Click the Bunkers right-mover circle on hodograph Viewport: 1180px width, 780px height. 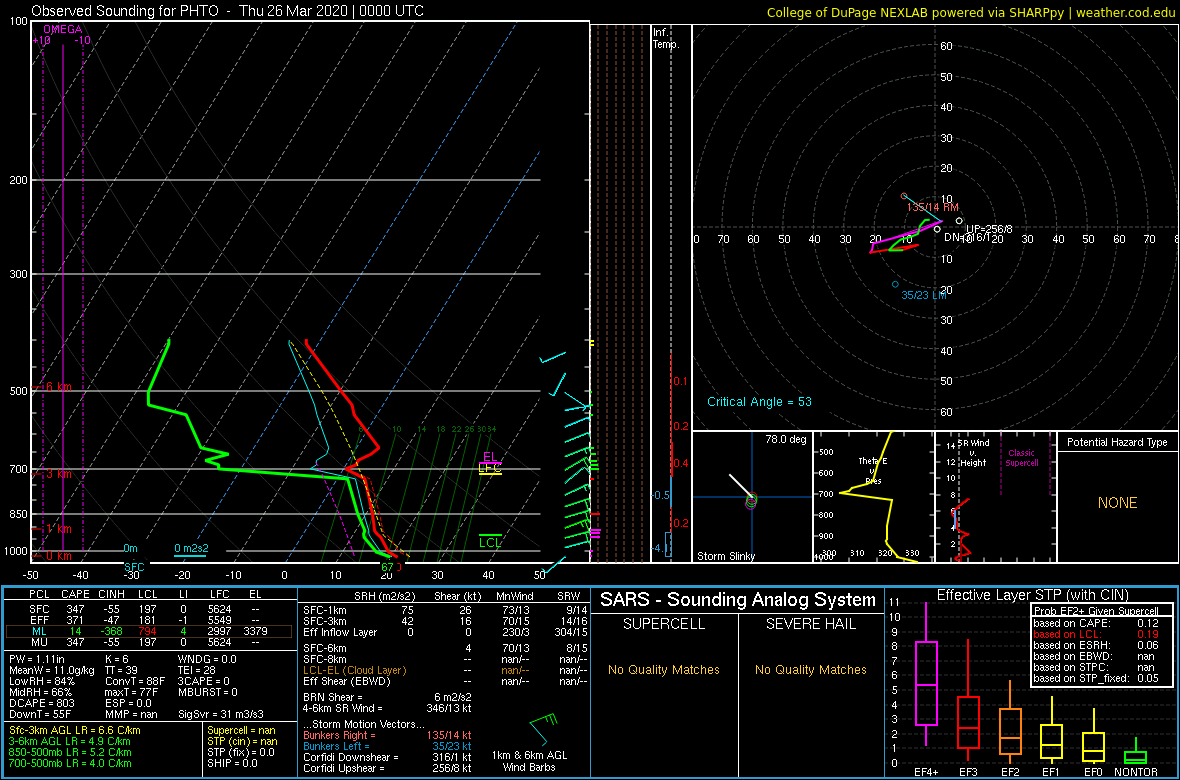(x=904, y=196)
